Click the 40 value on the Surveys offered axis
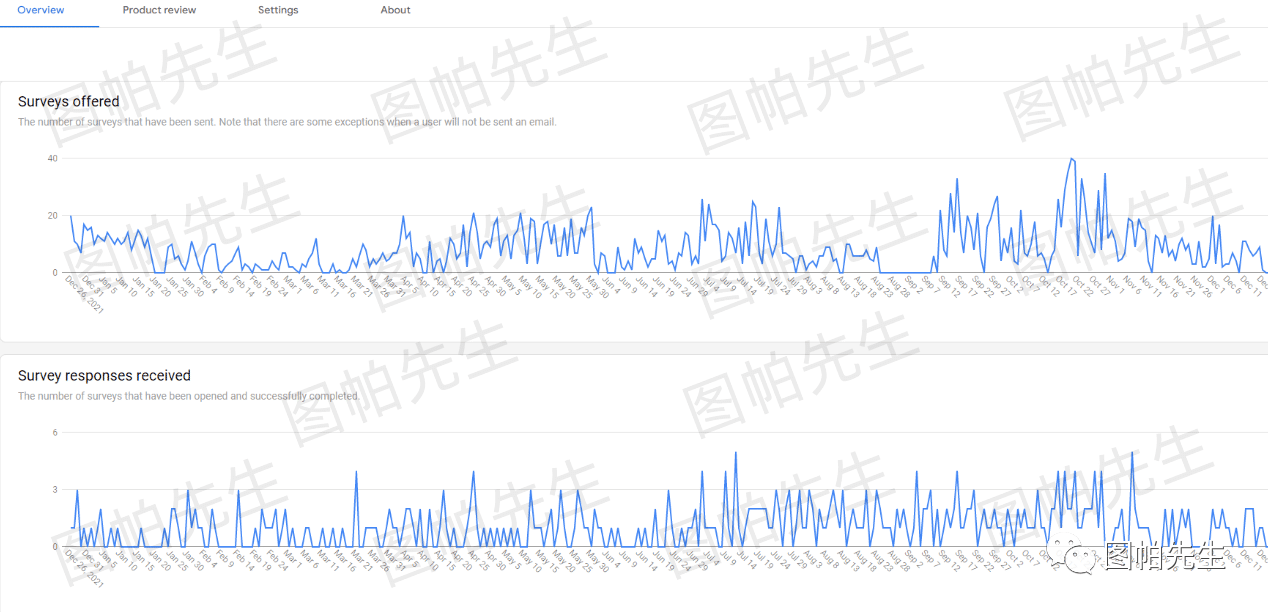1268x612 pixels. tap(52, 159)
